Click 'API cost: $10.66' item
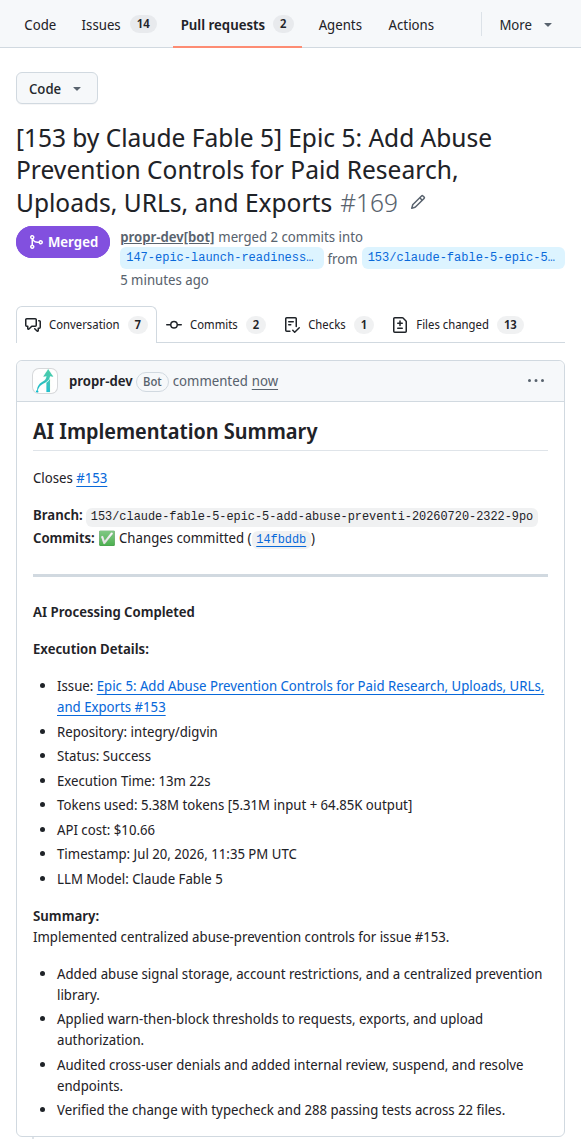 106,830
